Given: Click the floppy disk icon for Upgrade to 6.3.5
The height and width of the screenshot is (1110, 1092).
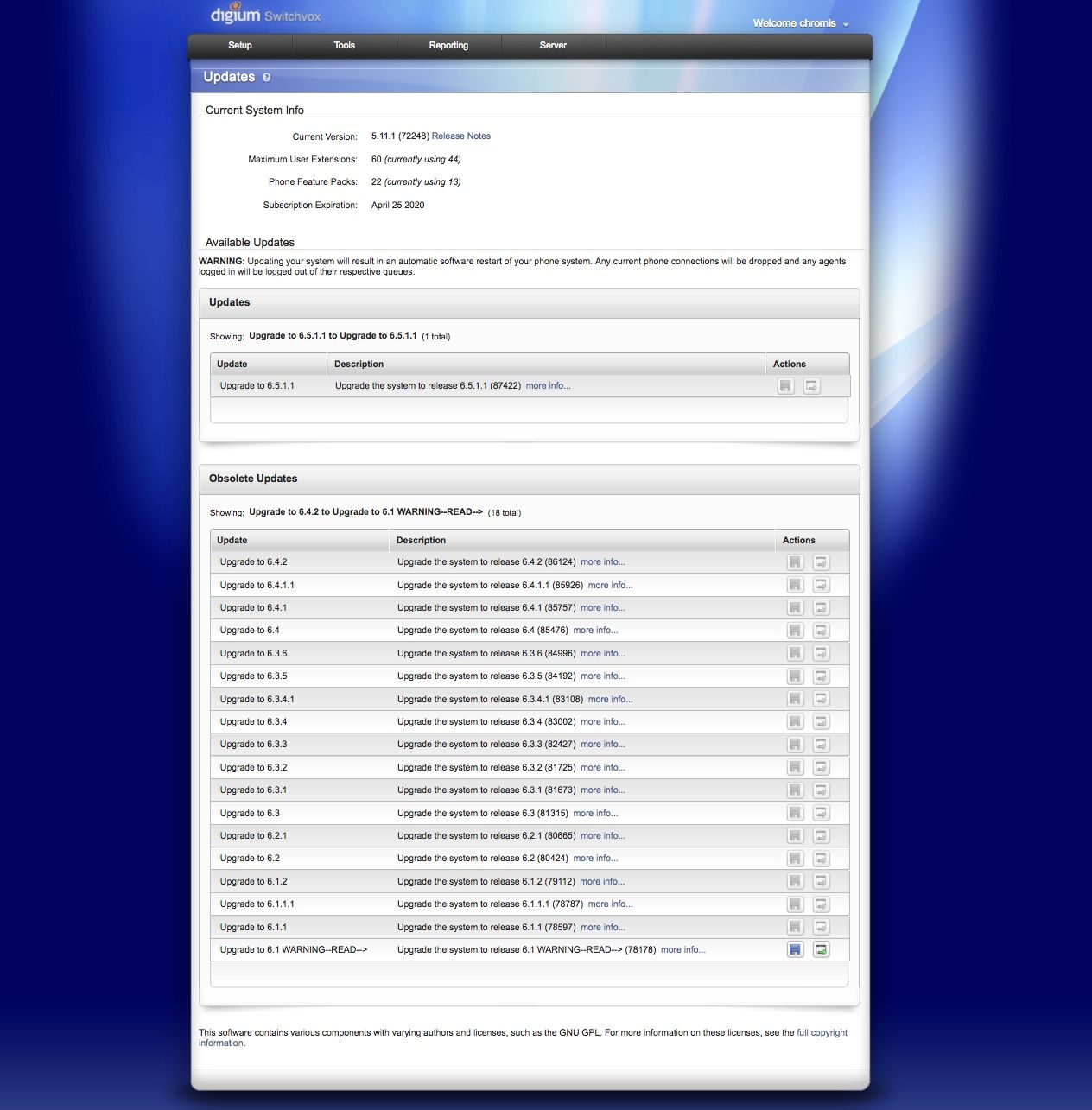Looking at the screenshot, I should pyautogui.click(x=795, y=676).
